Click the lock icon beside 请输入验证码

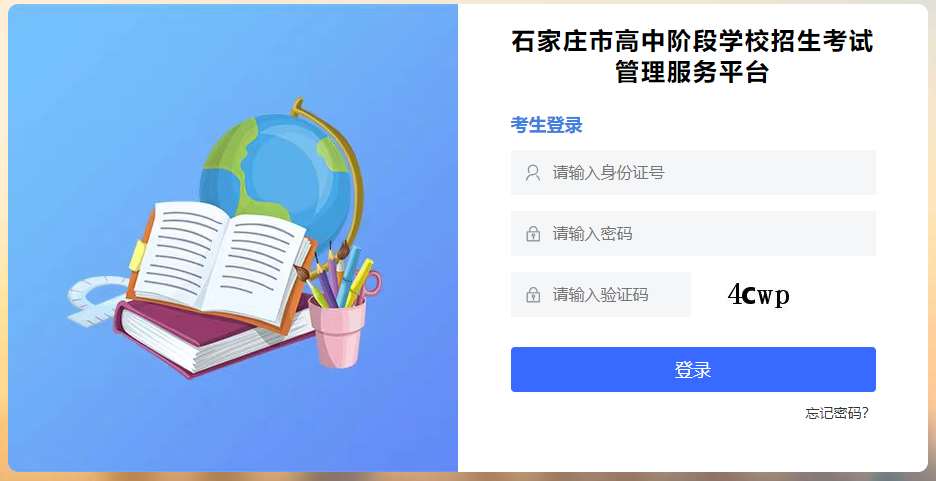click(x=532, y=295)
